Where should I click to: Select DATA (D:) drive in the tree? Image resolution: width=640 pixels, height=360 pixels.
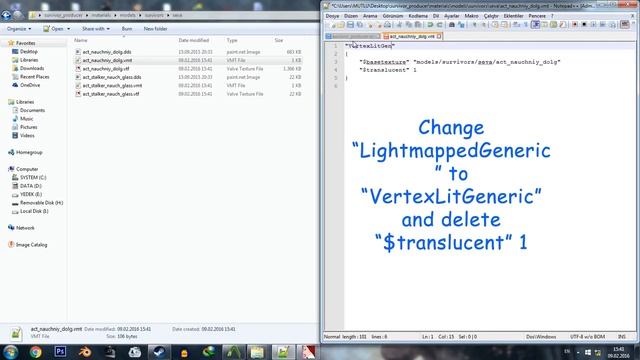coord(31,186)
